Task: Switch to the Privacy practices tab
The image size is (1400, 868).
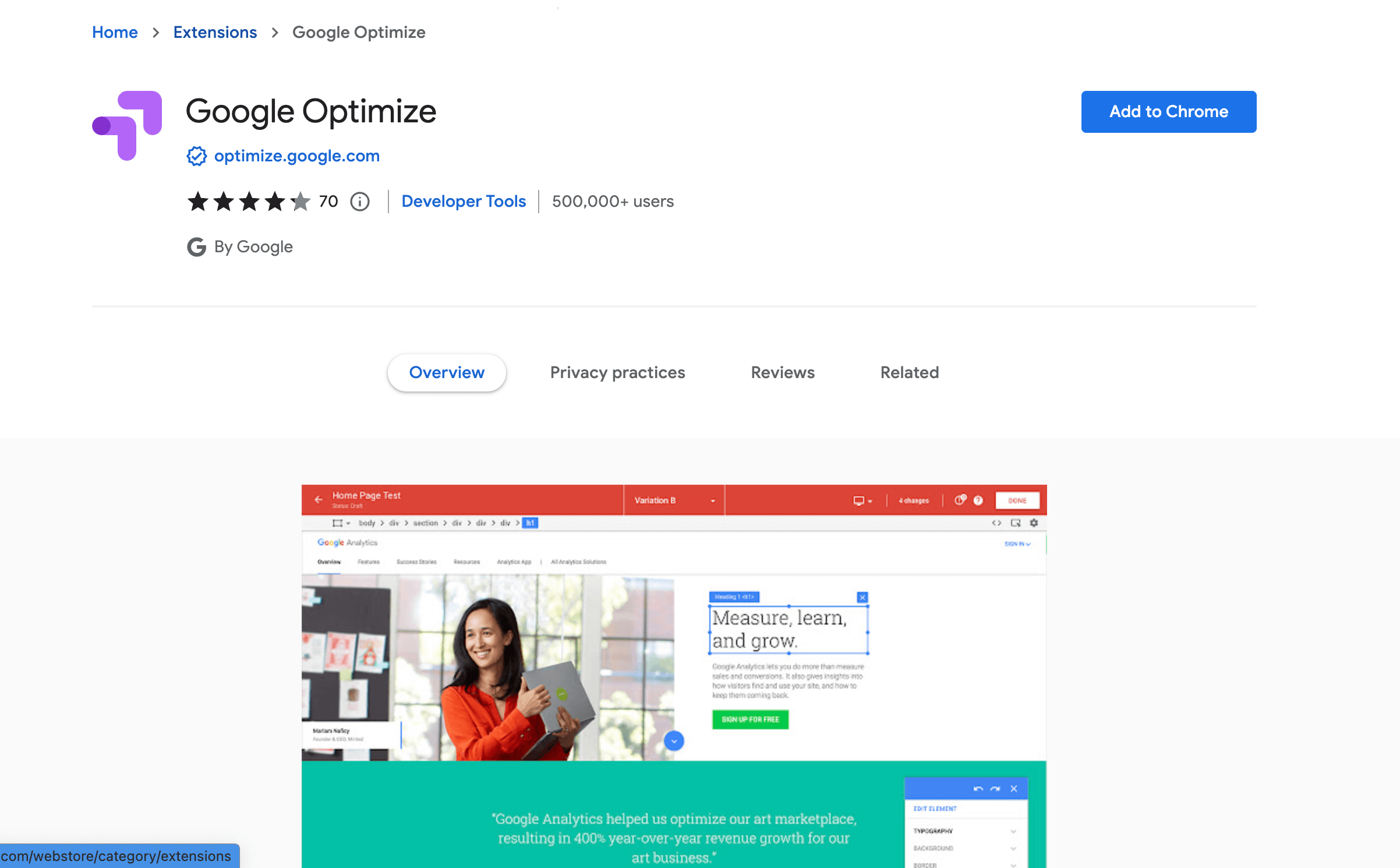Action: click(x=617, y=373)
